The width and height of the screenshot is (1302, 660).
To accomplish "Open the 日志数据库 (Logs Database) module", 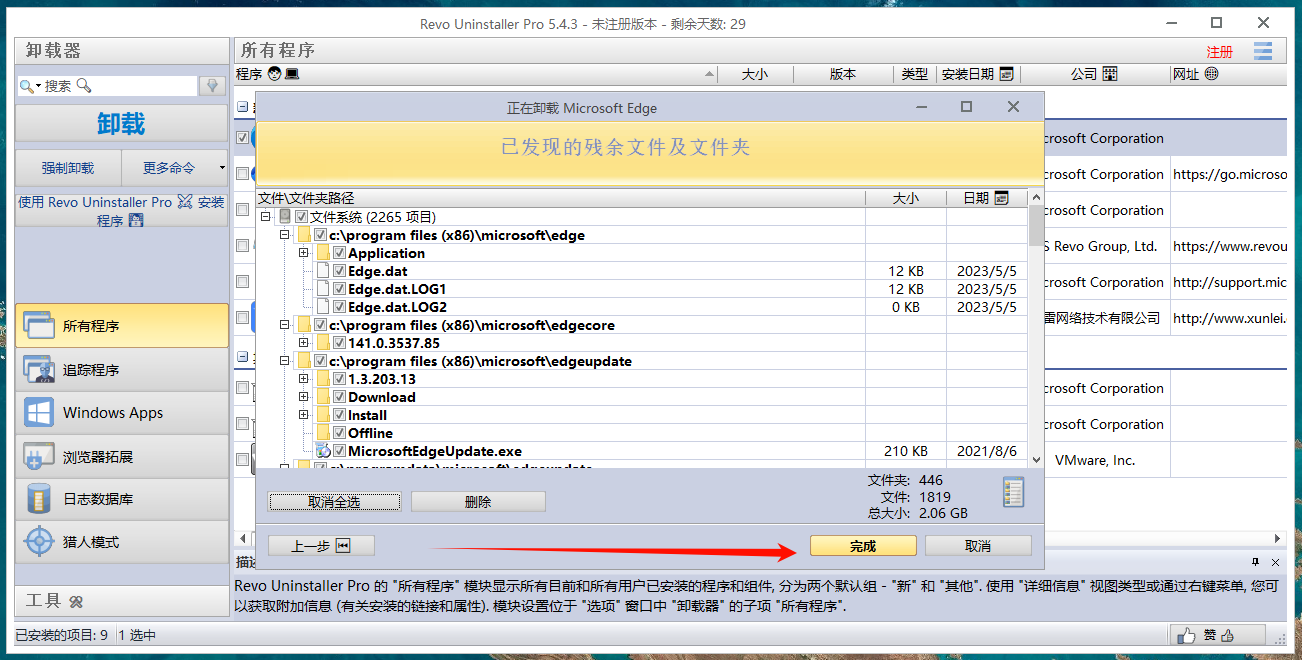I will click(x=121, y=499).
